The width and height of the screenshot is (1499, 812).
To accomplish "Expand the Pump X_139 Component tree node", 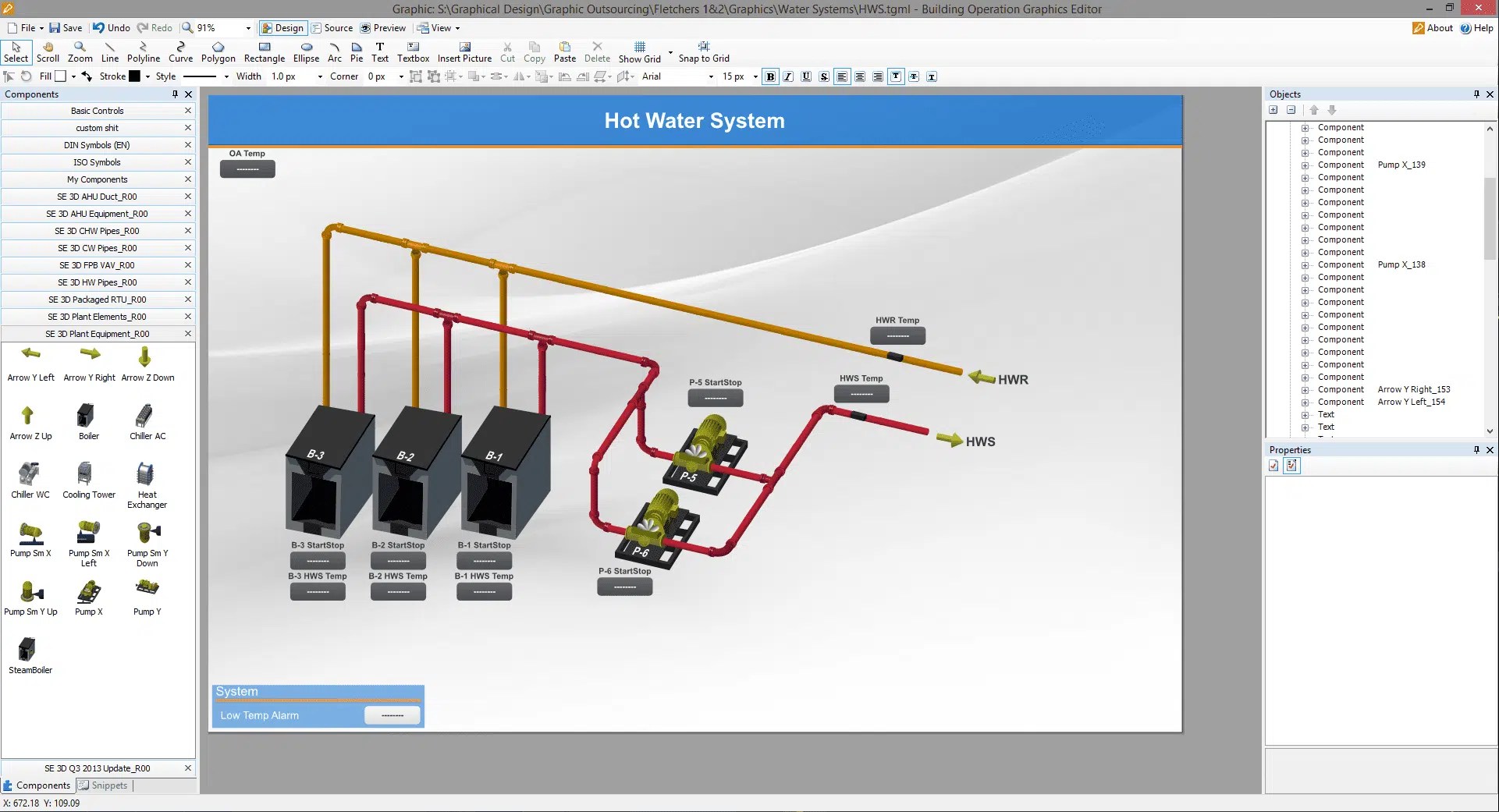I will (x=1305, y=165).
